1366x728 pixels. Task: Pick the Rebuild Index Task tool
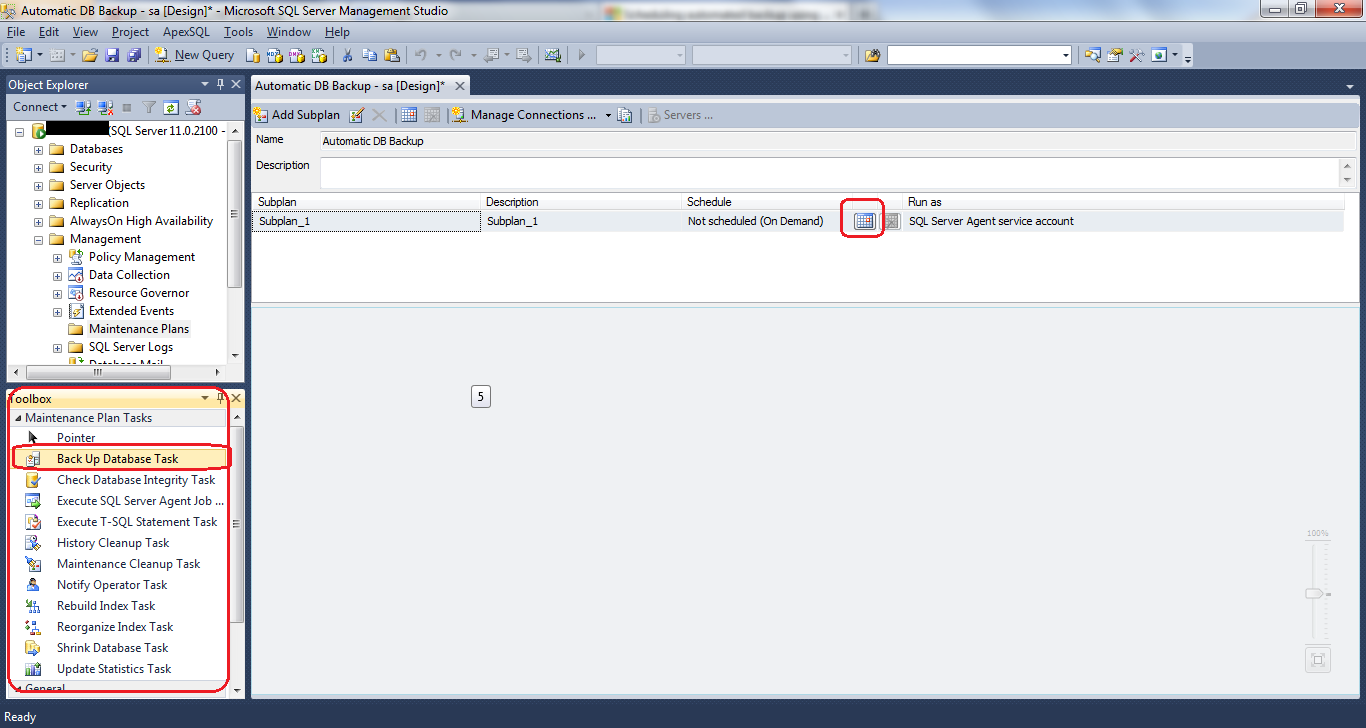pos(106,606)
